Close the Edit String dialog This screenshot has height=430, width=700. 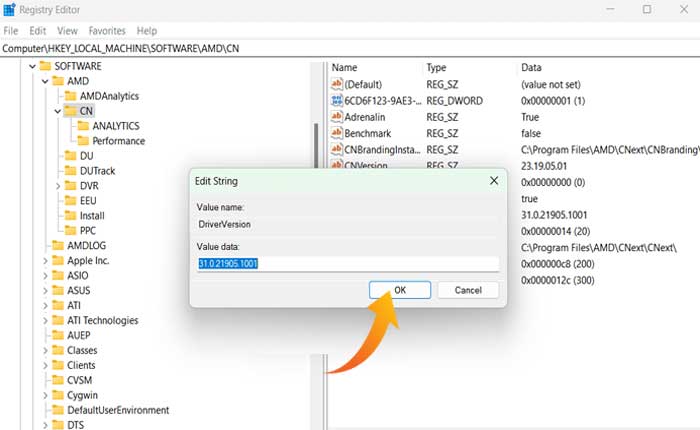[493, 181]
